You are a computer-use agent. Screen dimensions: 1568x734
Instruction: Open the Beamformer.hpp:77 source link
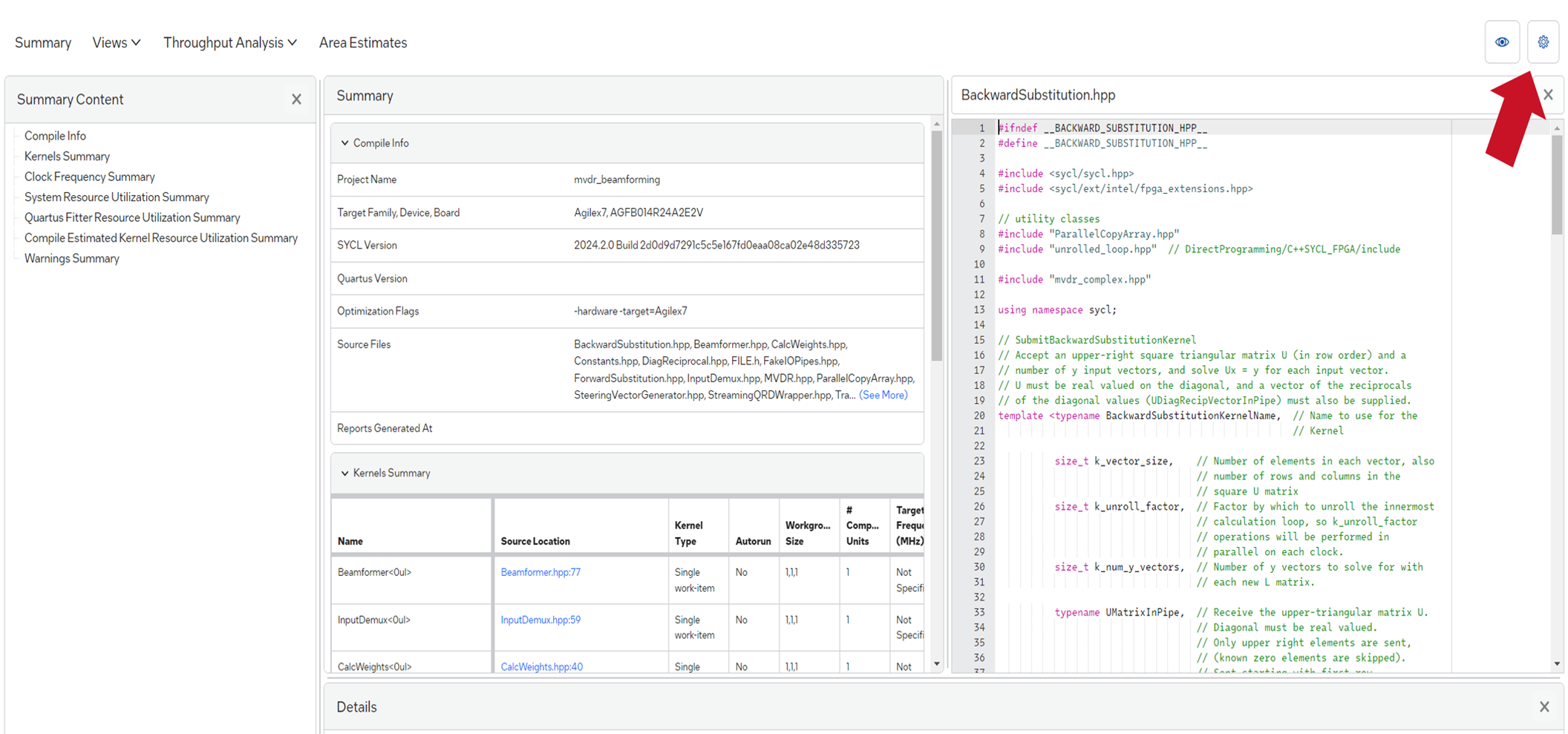(540, 572)
